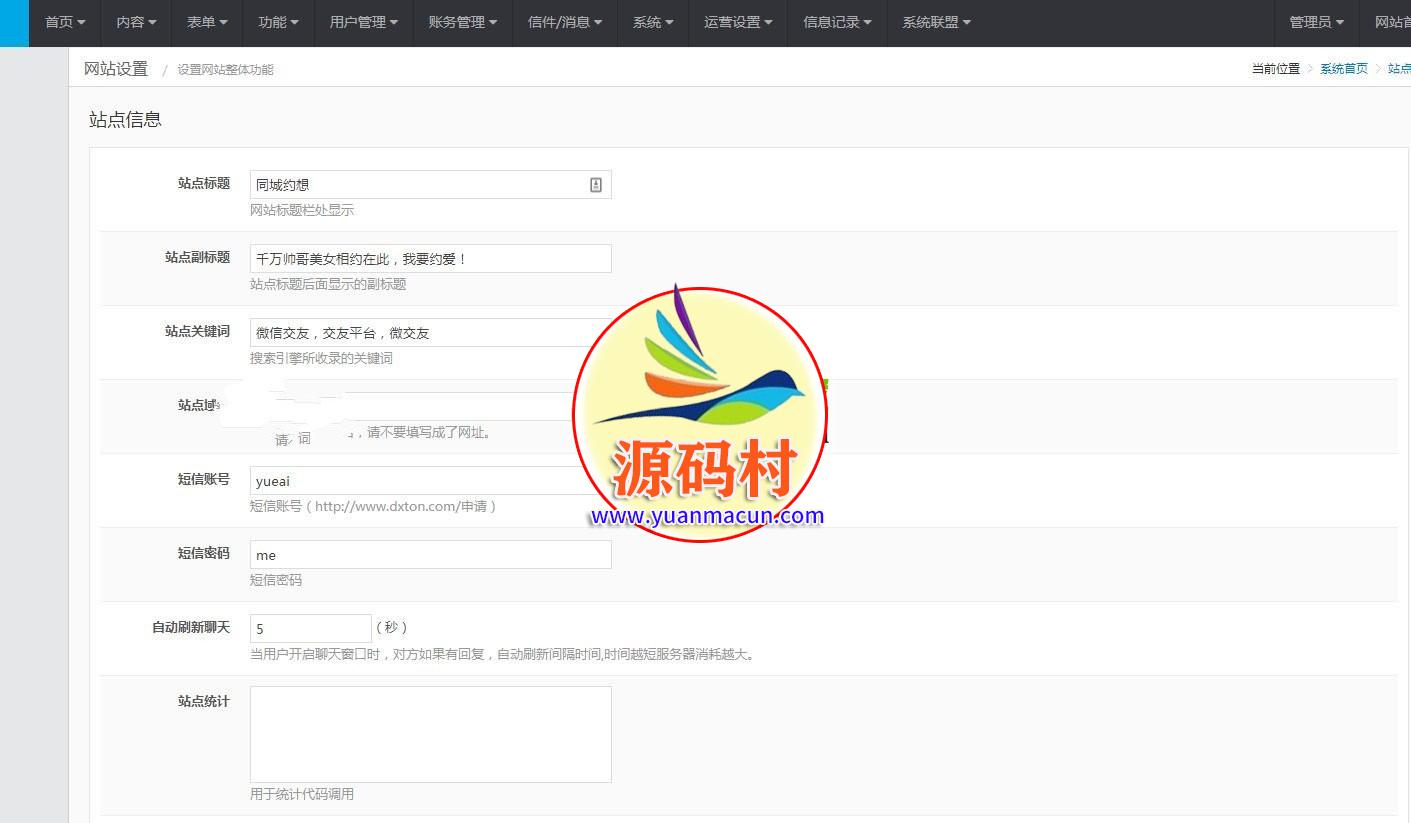The height and width of the screenshot is (823, 1411).
Task: Focus the 站点副标题 text field
Action: point(430,259)
